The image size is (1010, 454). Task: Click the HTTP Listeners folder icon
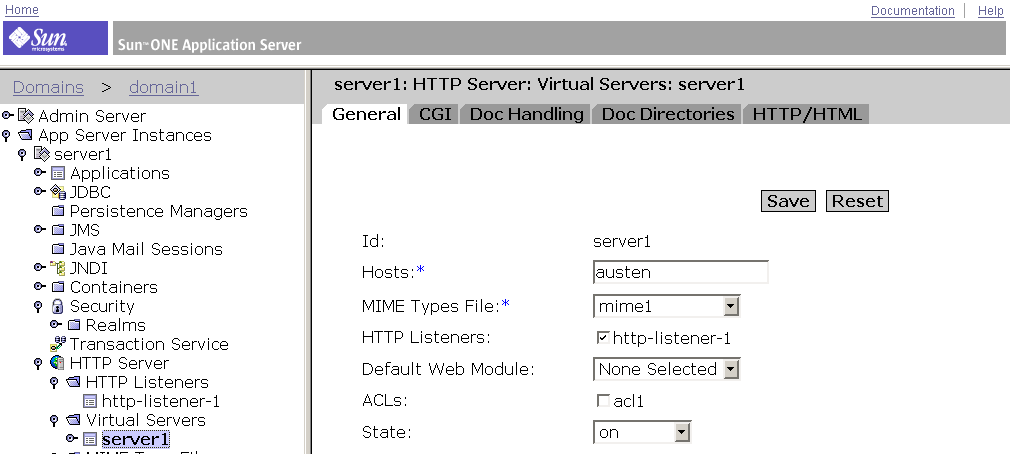pyautogui.click(x=74, y=382)
